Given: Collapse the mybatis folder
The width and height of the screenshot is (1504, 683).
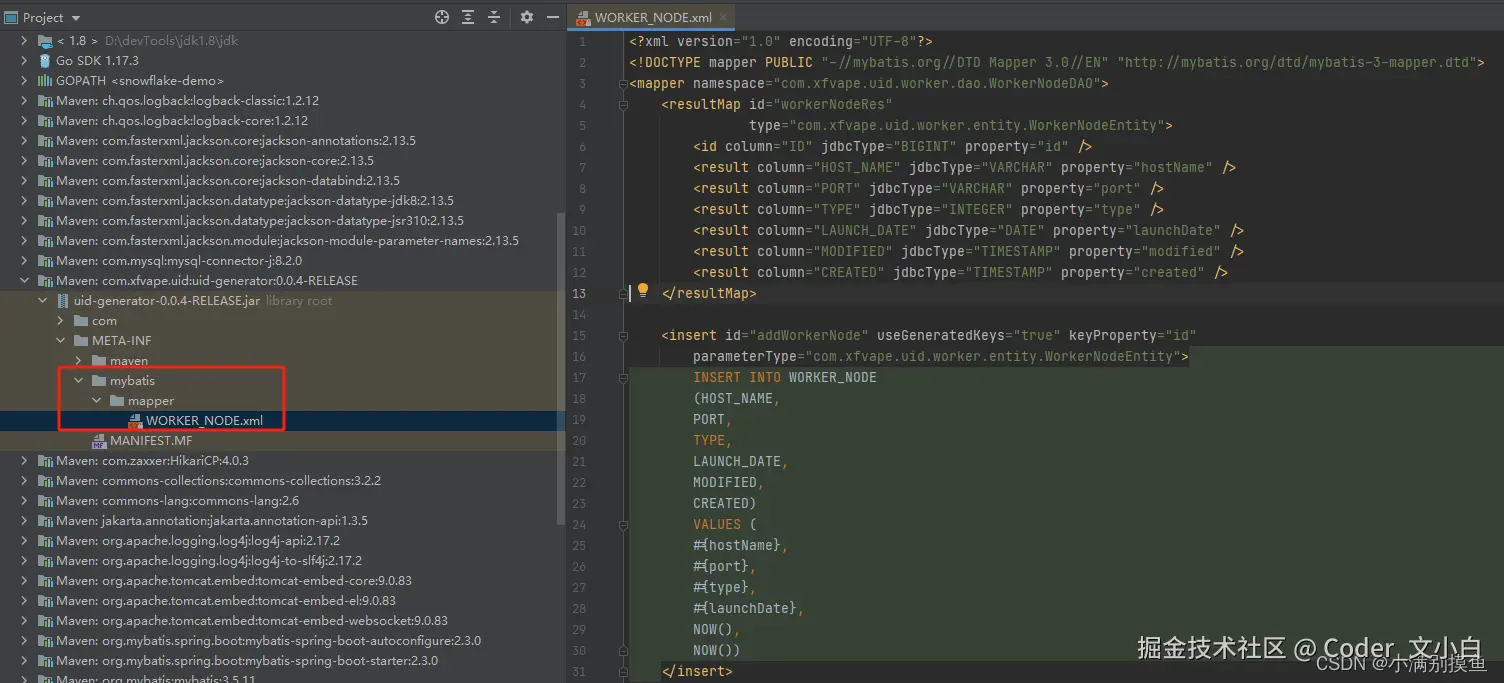Looking at the screenshot, I should click(x=79, y=381).
